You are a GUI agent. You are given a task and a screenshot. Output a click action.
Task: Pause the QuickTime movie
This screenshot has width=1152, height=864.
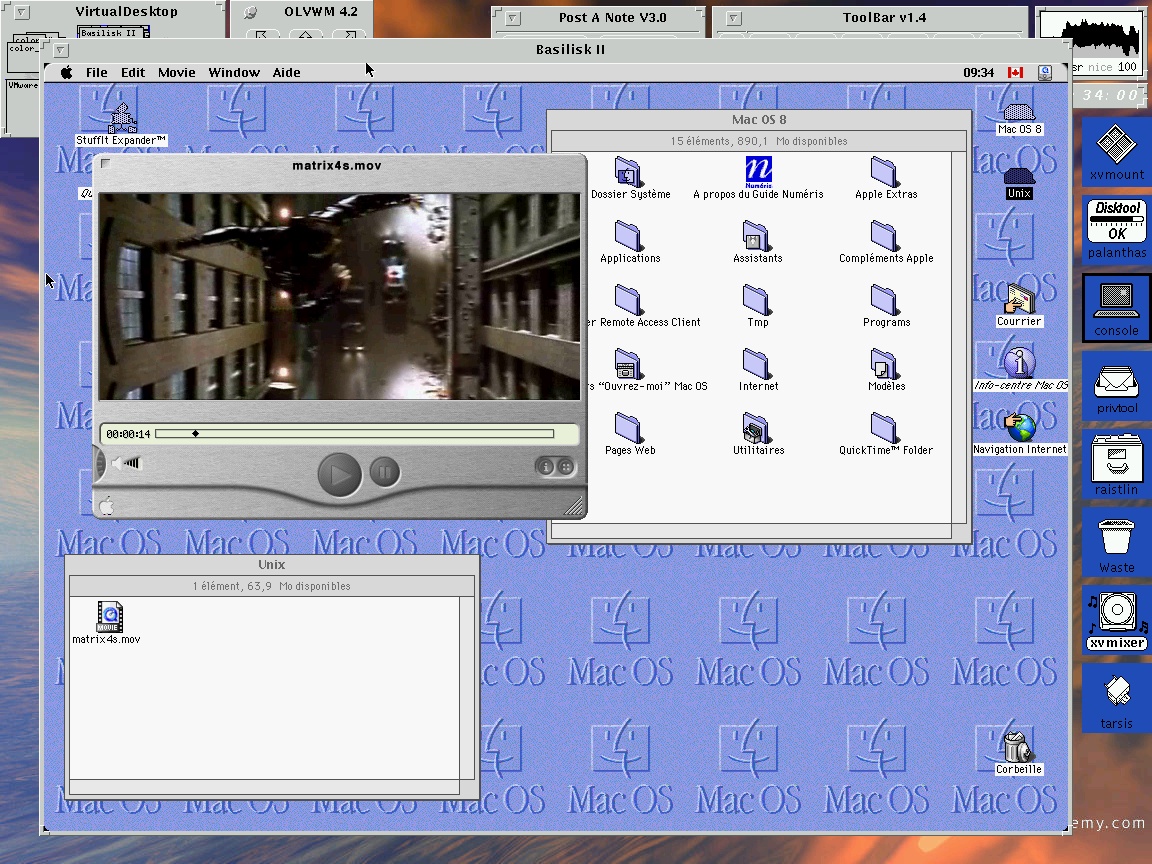pos(384,472)
